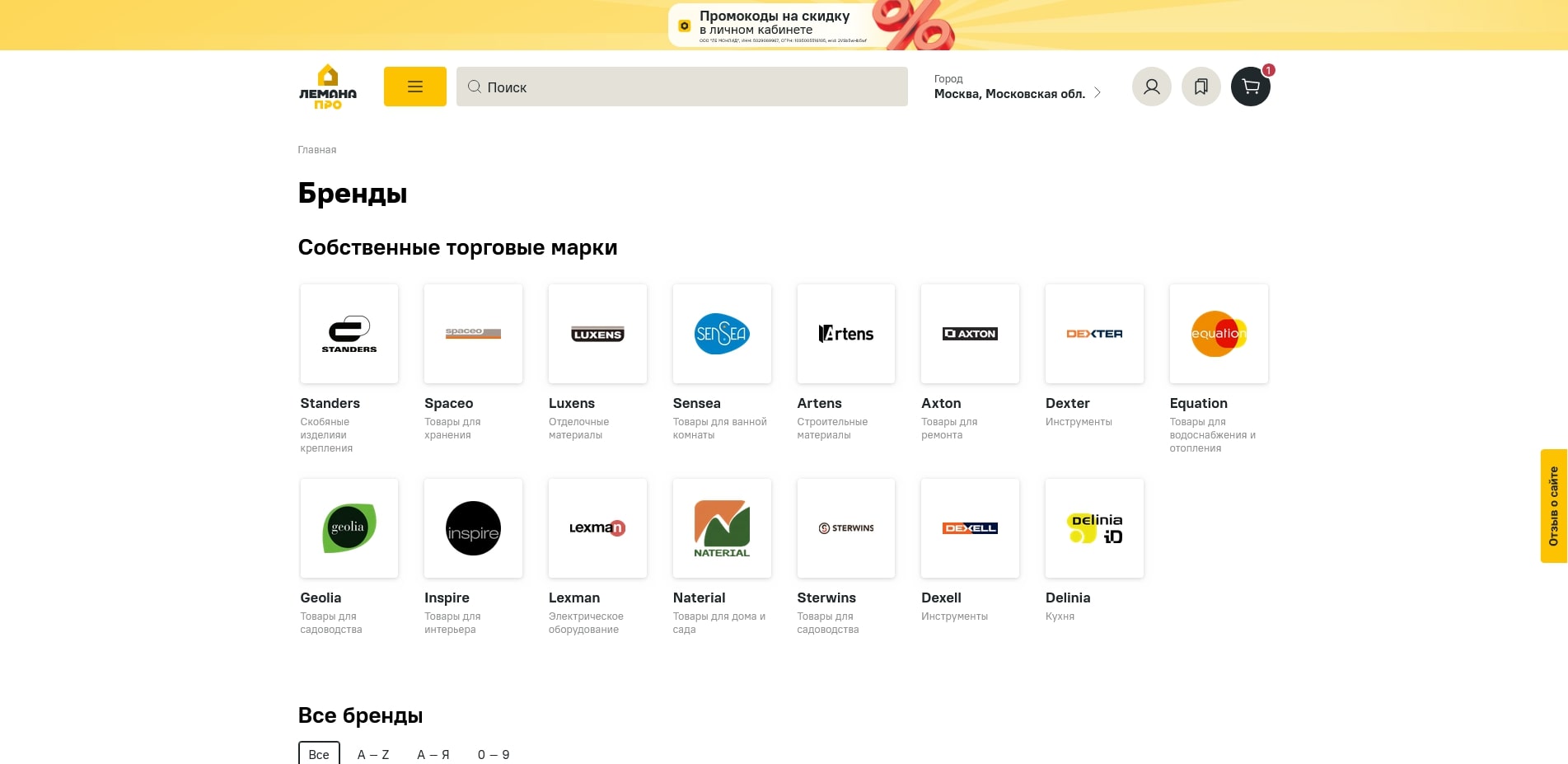Click the Lexman brand name link

pos(574,598)
